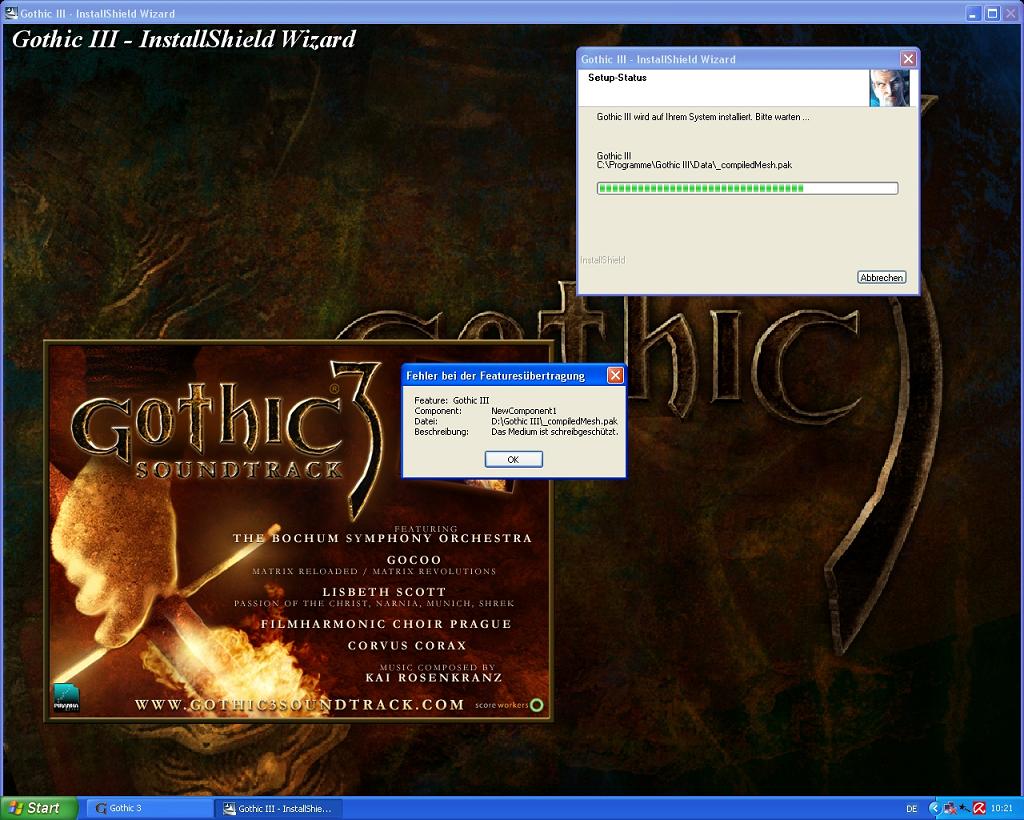Close the Fehler bei der Featuresübertragung dialog

pos(615,375)
